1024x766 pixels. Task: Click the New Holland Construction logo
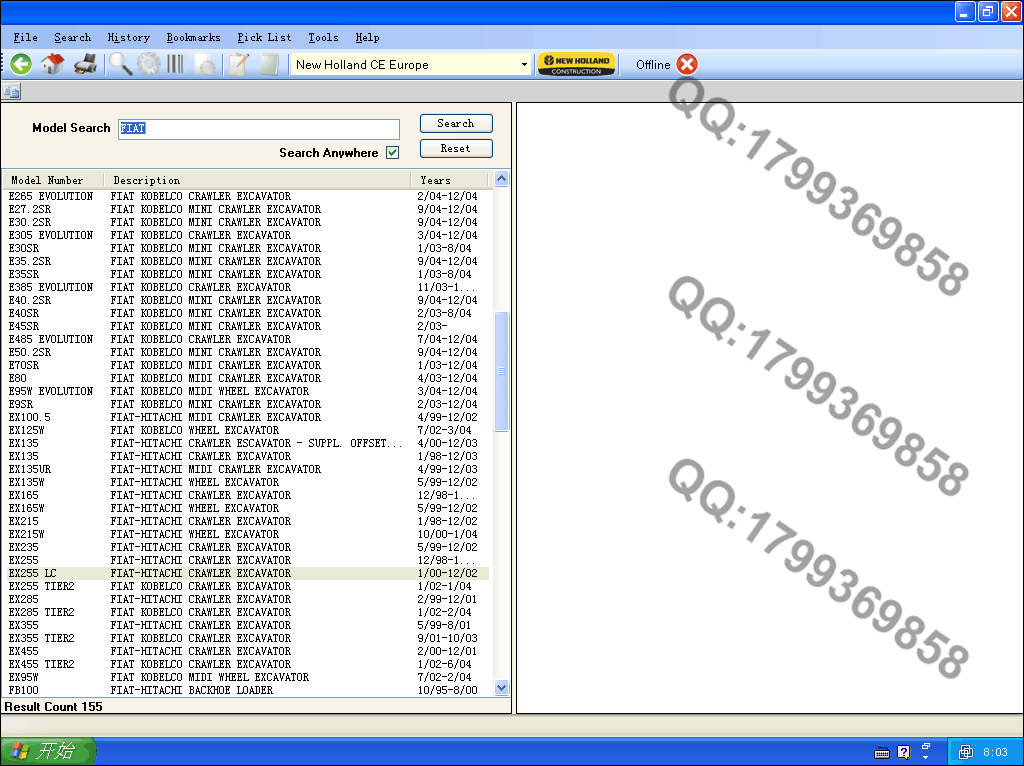[576, 64]
